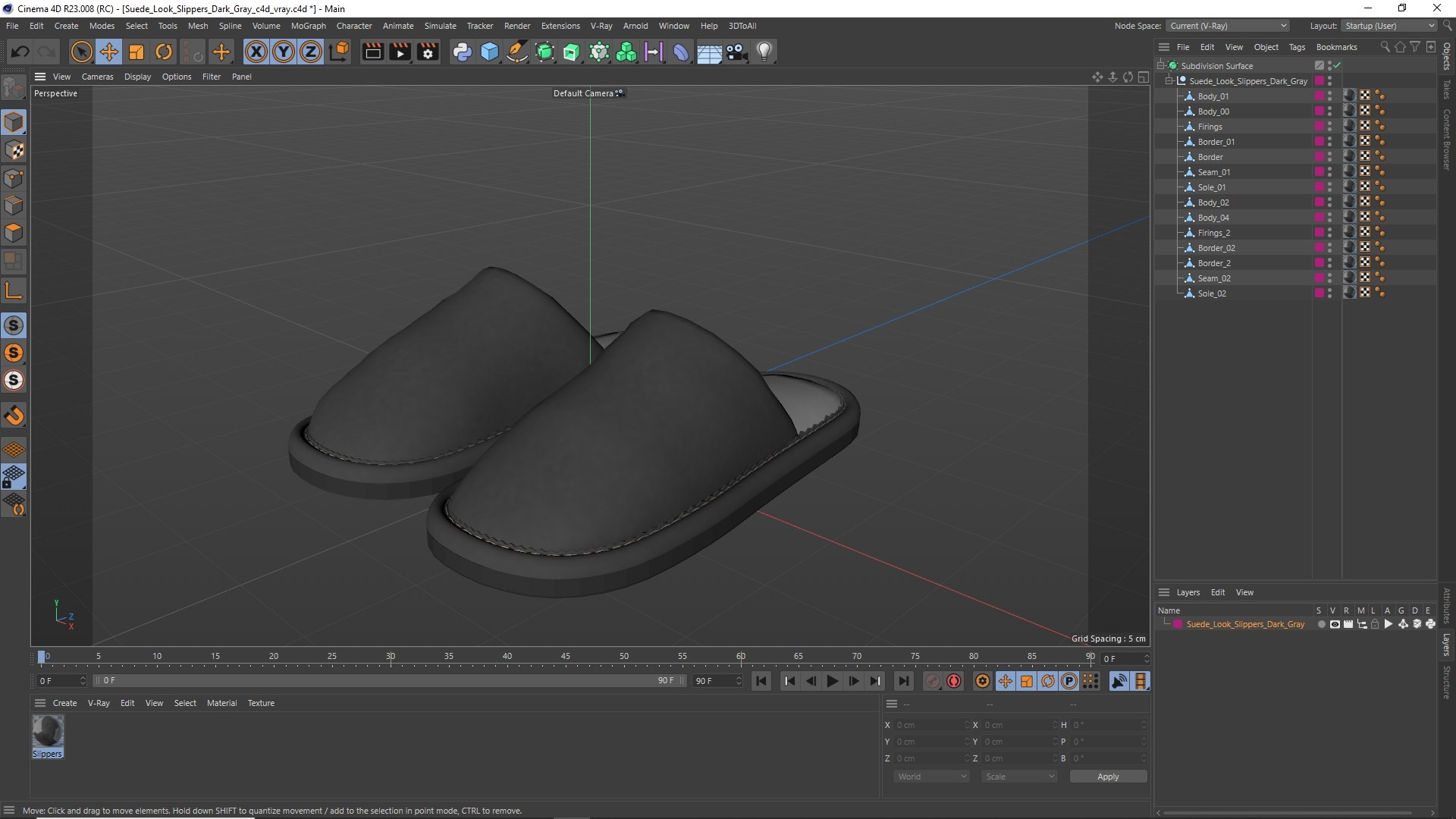Open the viewport Cameras menu
Viewport: 1456px width, 819px height.
(97, 77)
